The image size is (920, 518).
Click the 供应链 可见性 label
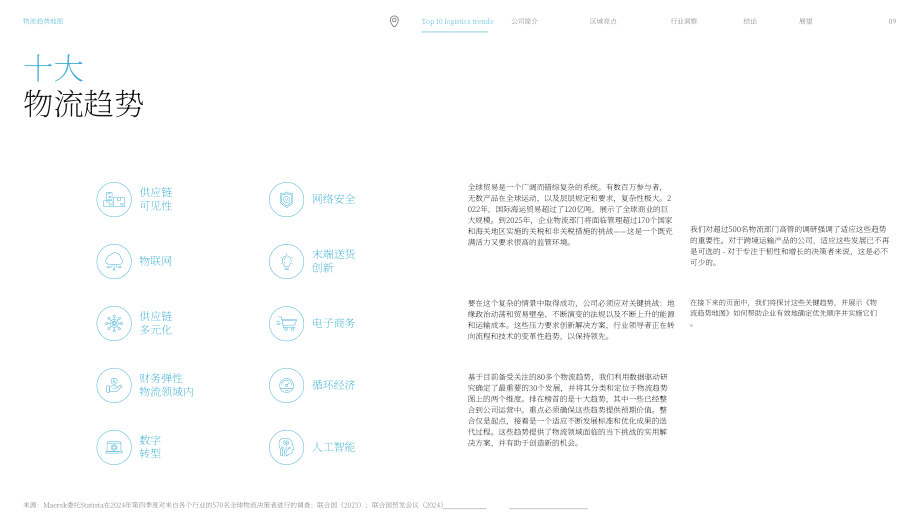[x=155, y=199]
